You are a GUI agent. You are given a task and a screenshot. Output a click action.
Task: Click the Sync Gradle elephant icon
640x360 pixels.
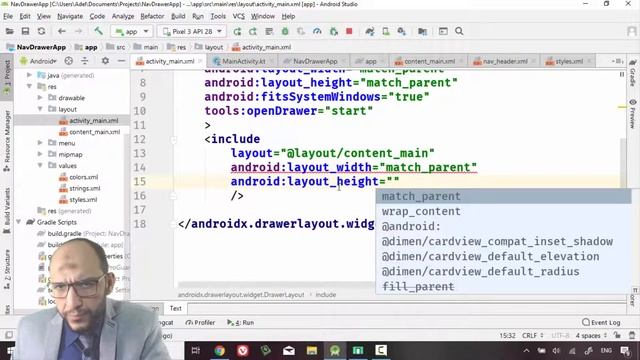[x=370, y=31]
